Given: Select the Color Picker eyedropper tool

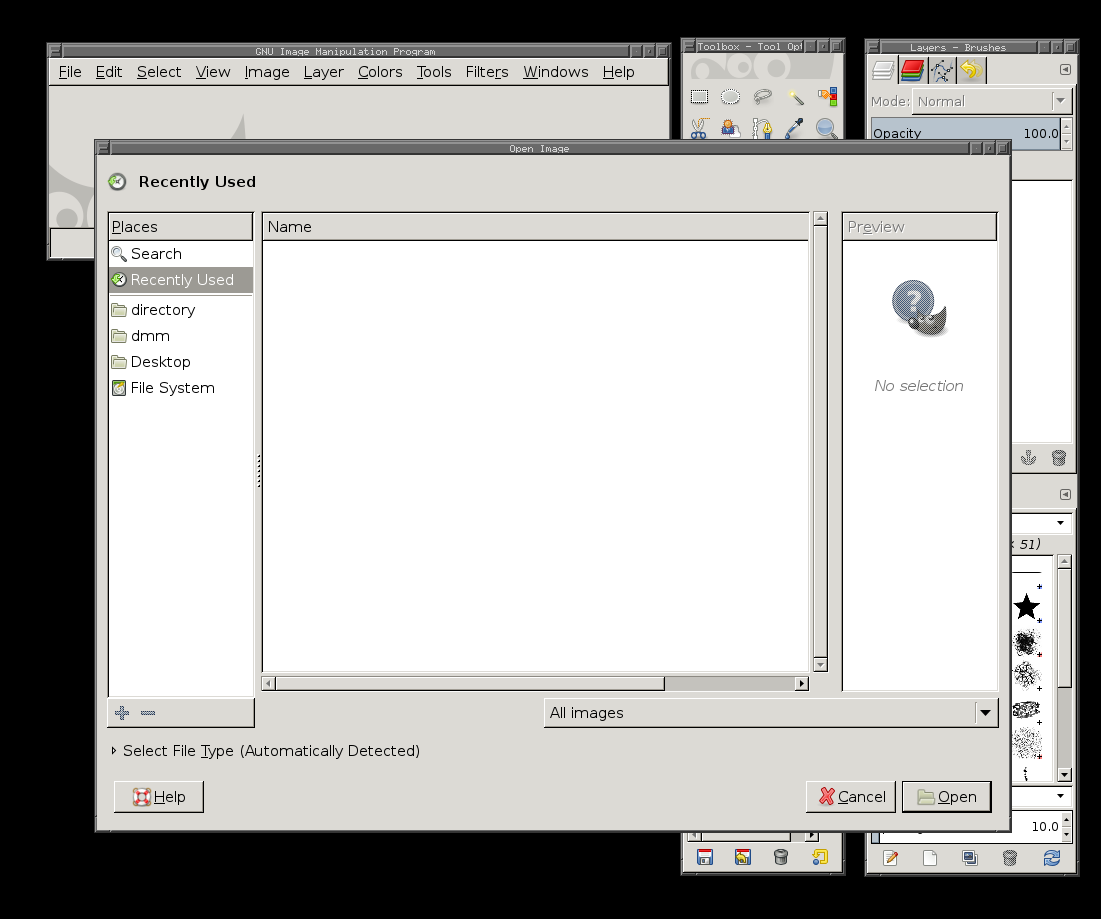Looking at the screenshot, I should [796, 128].
